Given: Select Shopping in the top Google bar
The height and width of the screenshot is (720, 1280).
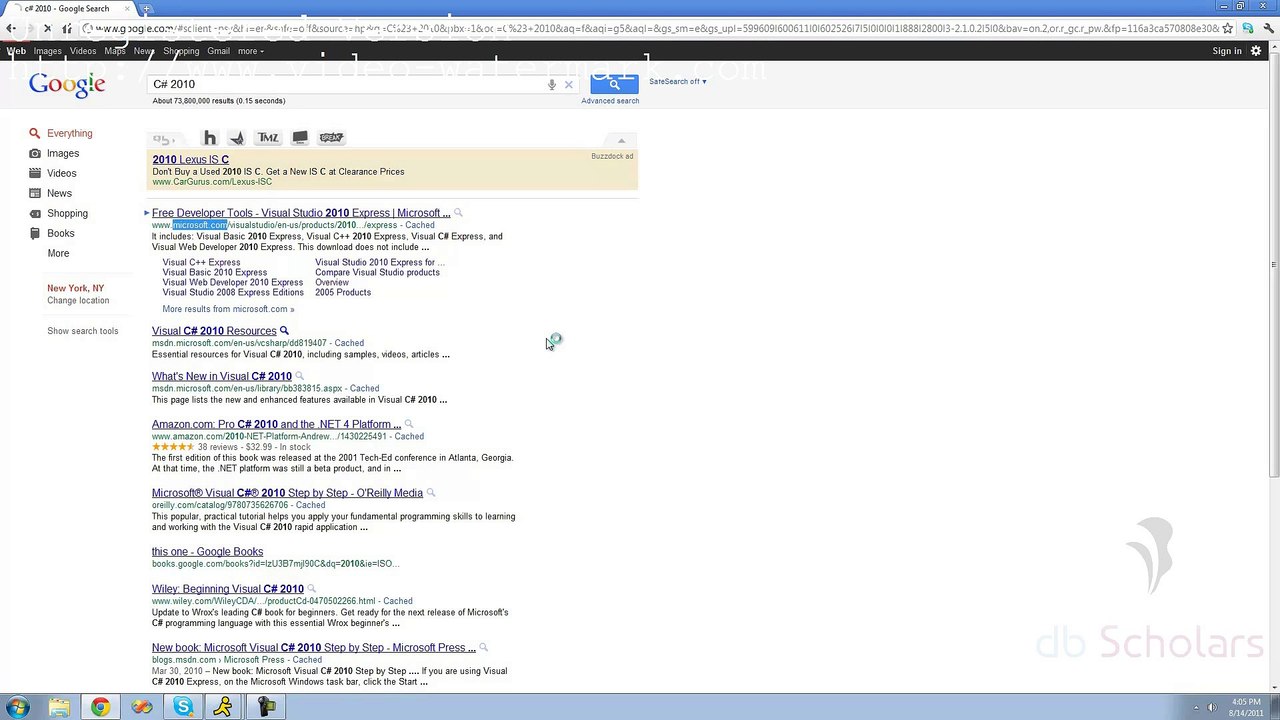Looking at the screenshot, I should [181, 51].
